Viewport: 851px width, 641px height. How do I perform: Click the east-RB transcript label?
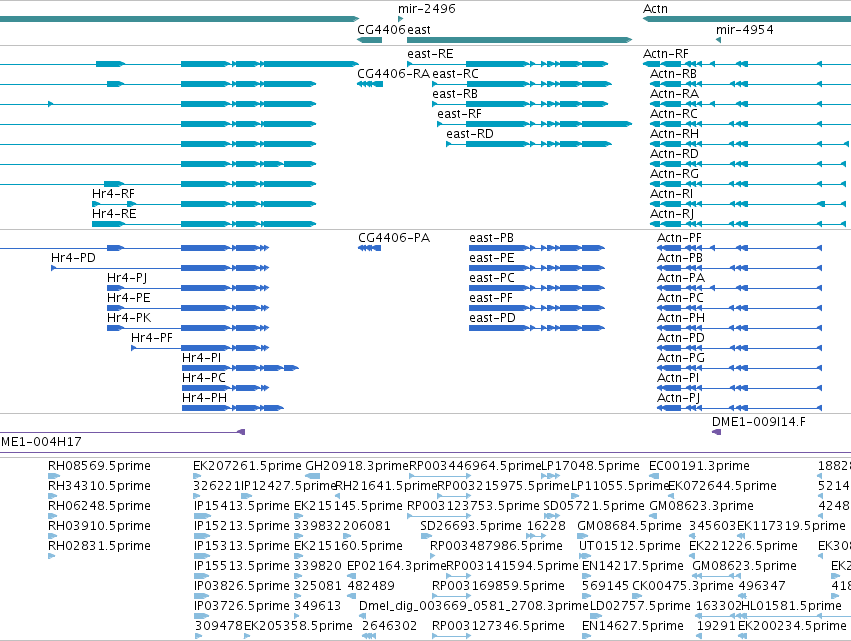(455, 94)
